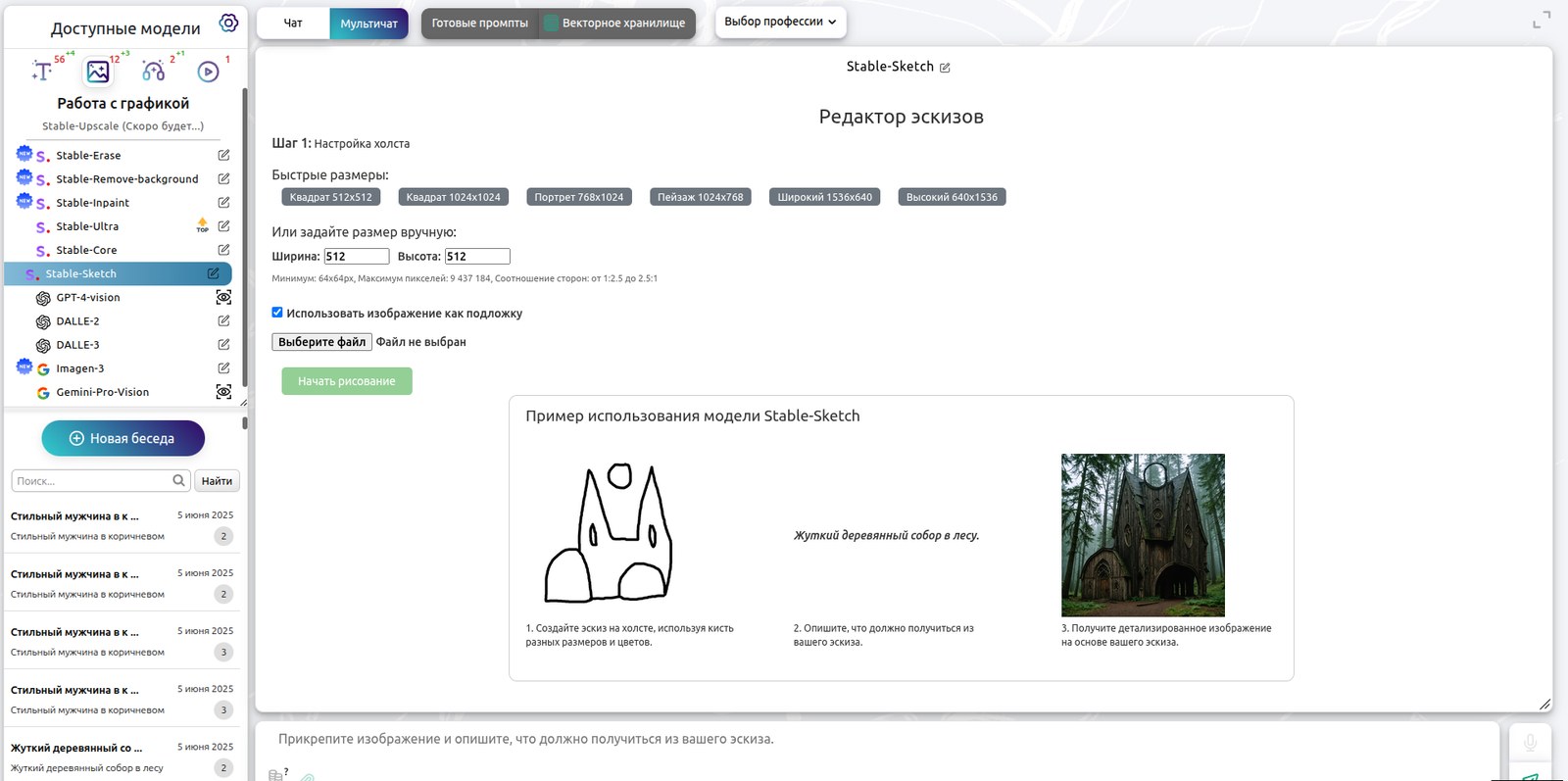
Task: Choose Портрет 768x1024 preset
Action: [579, 197]
